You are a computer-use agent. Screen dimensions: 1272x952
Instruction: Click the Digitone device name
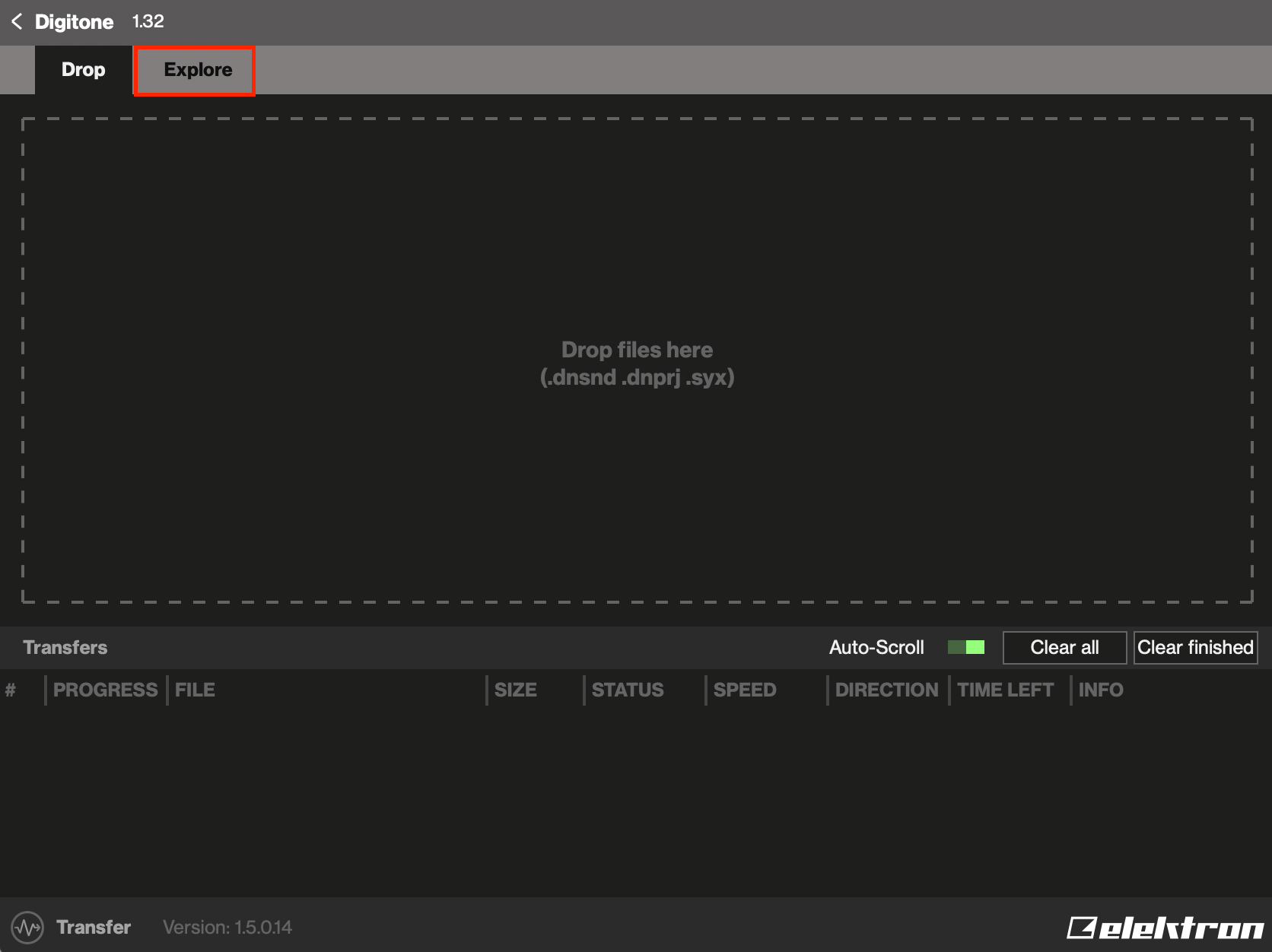click(75, 22)
